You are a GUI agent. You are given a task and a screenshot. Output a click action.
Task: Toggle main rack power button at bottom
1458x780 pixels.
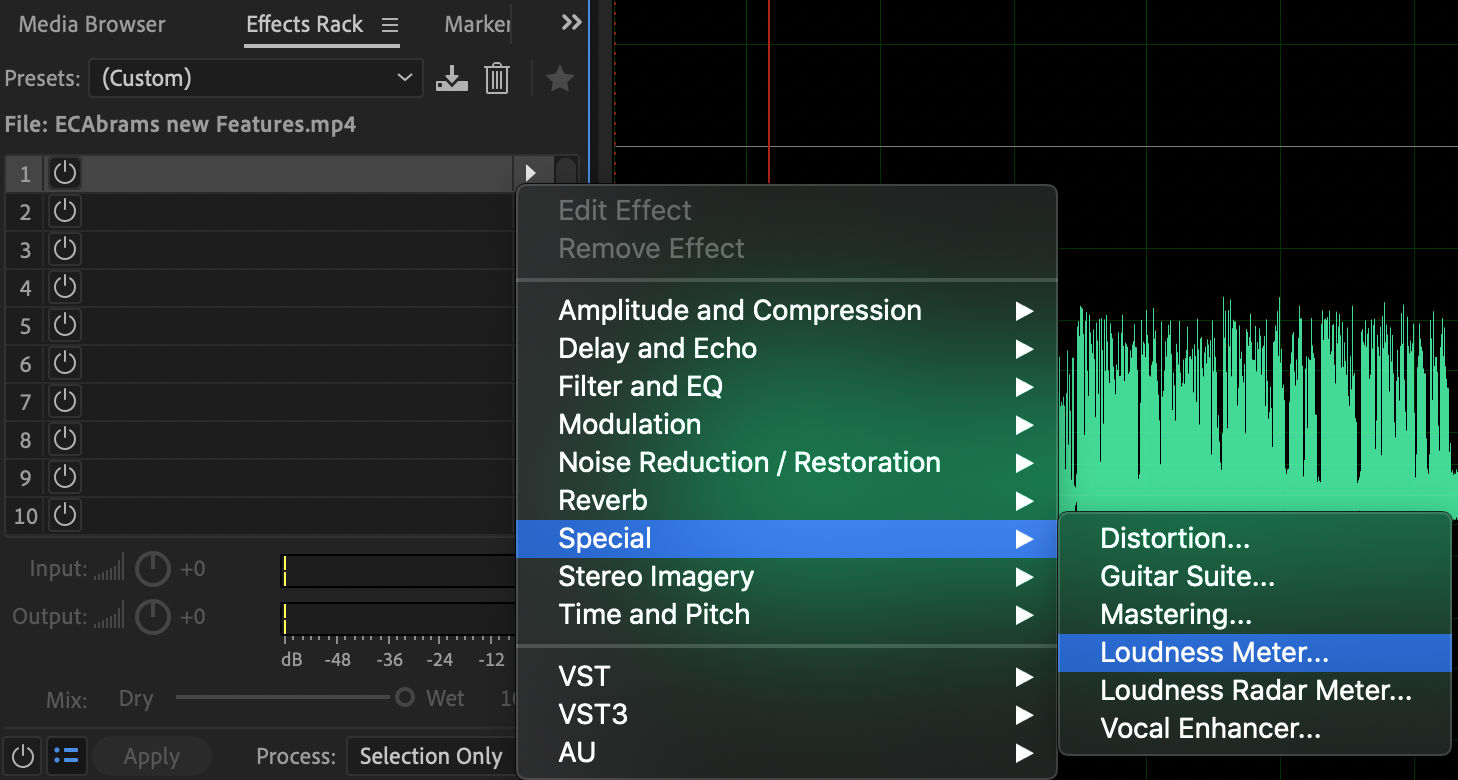coord(22,756)
